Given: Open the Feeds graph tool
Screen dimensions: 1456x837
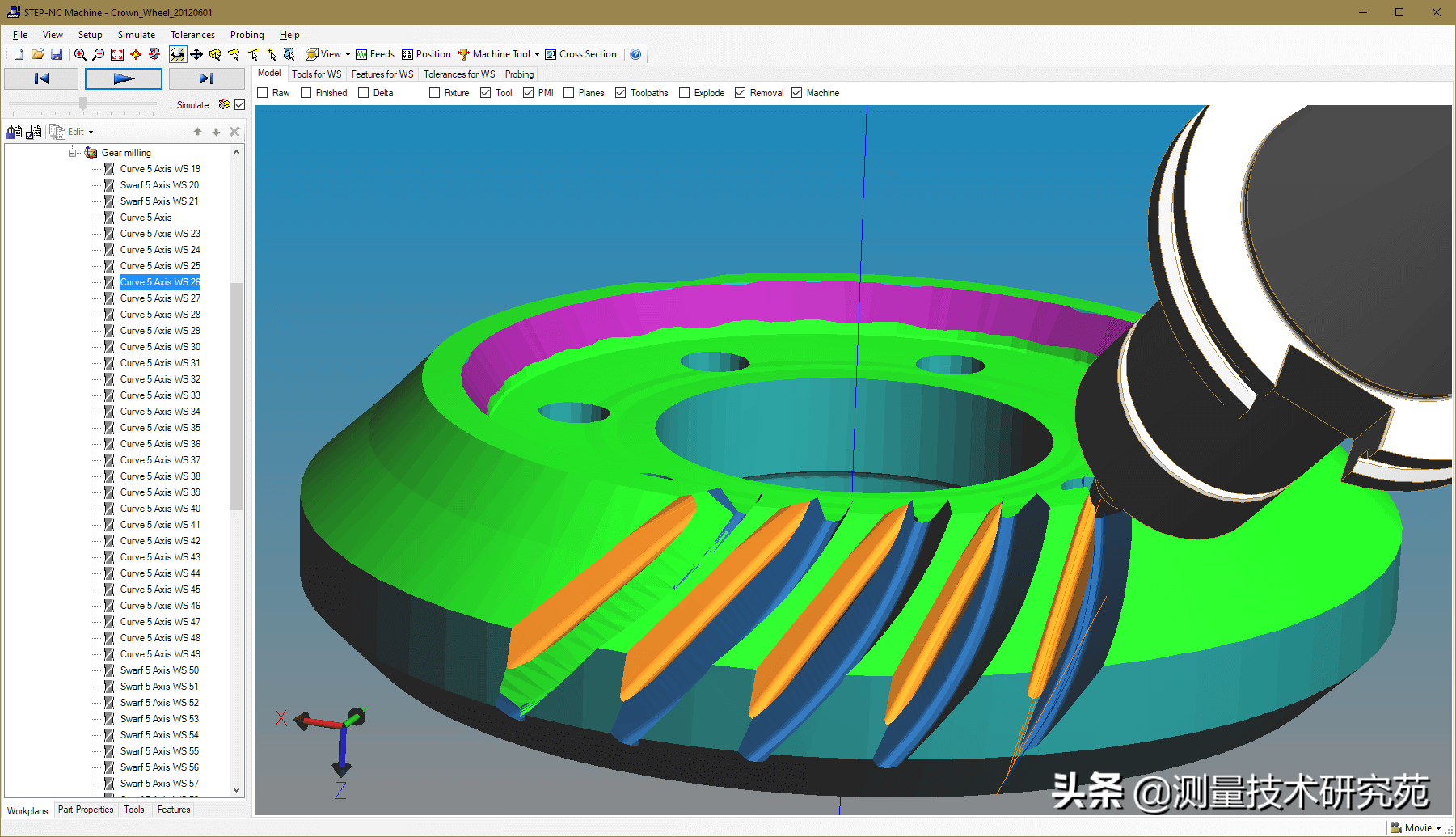Looking at the screenshot, I should pyautogui.click(x=375, y=54).
